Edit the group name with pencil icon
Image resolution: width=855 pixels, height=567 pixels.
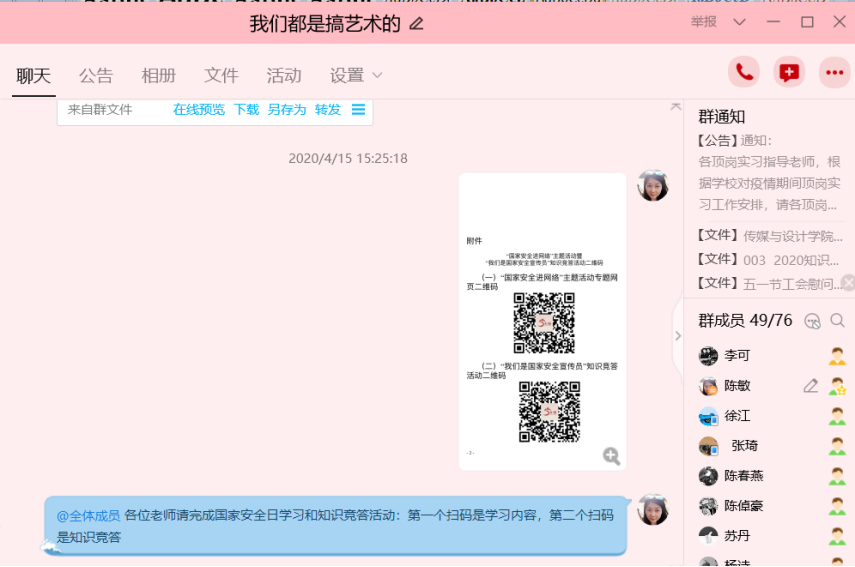(417, 24)
